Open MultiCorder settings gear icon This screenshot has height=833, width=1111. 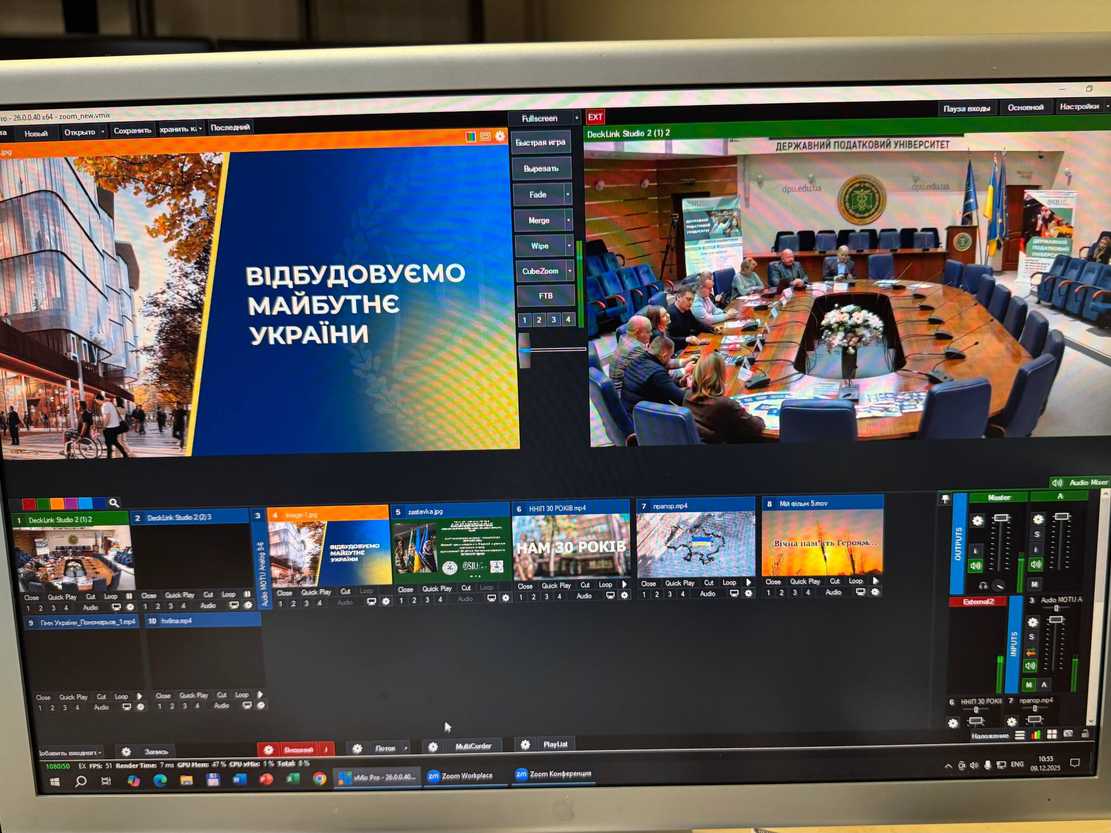click(433, 747)
